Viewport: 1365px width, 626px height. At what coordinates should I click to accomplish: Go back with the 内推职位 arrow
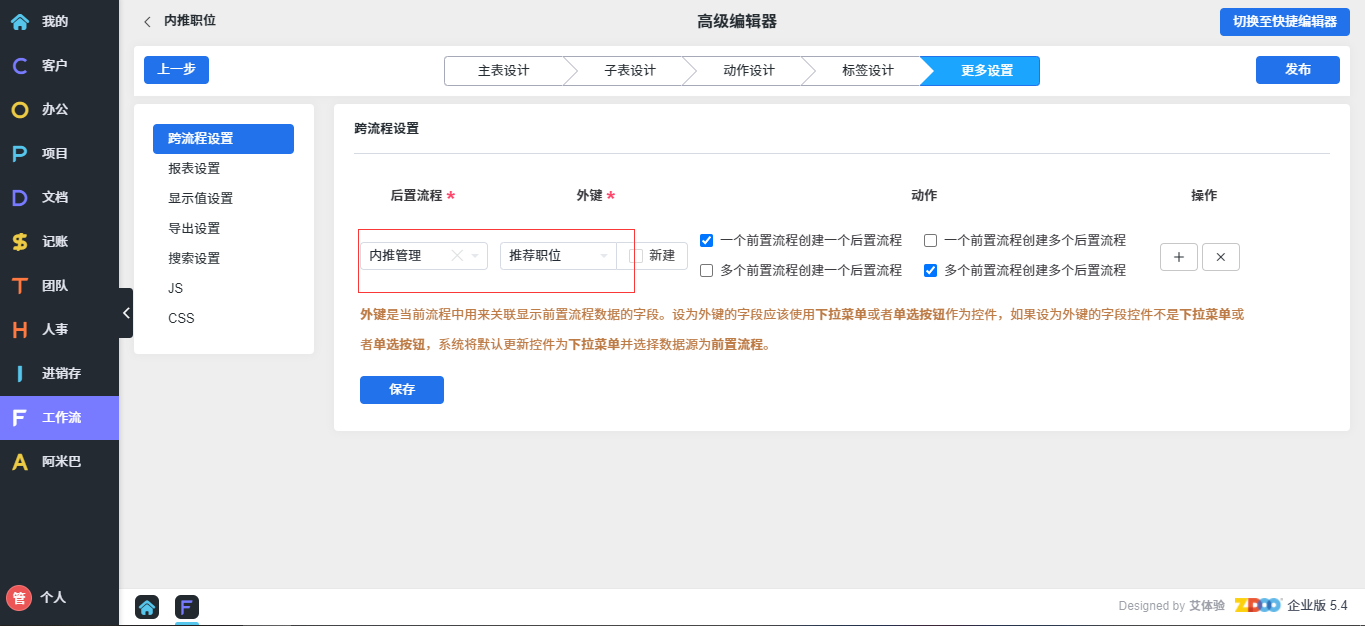click(x=148, y=21)
